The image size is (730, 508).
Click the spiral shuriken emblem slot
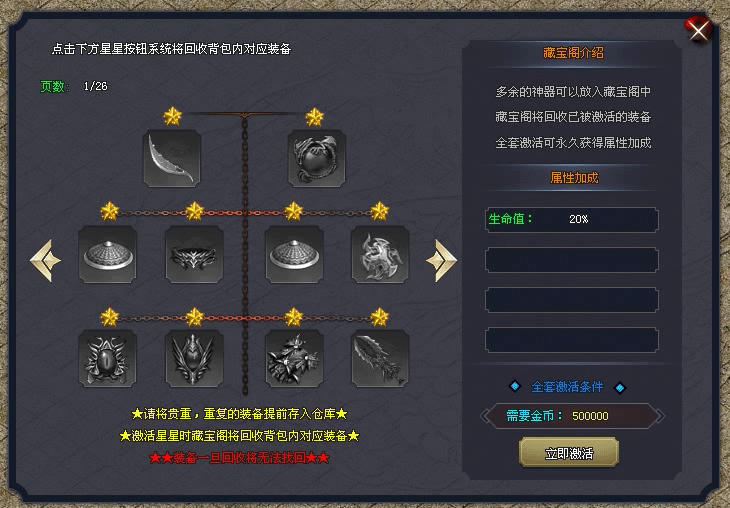coord(380,254)
